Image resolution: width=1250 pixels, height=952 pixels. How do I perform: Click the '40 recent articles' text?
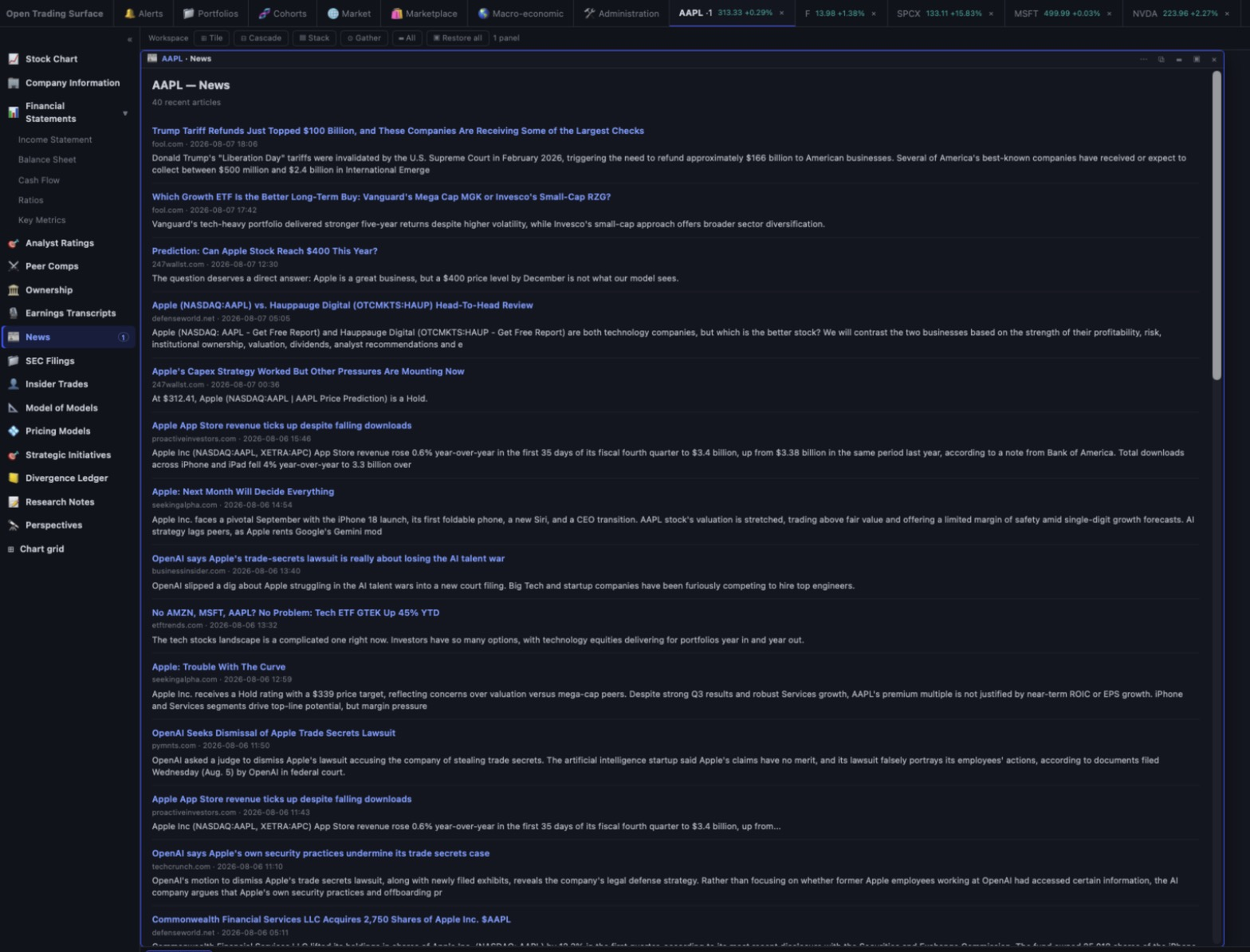(187, 103)
